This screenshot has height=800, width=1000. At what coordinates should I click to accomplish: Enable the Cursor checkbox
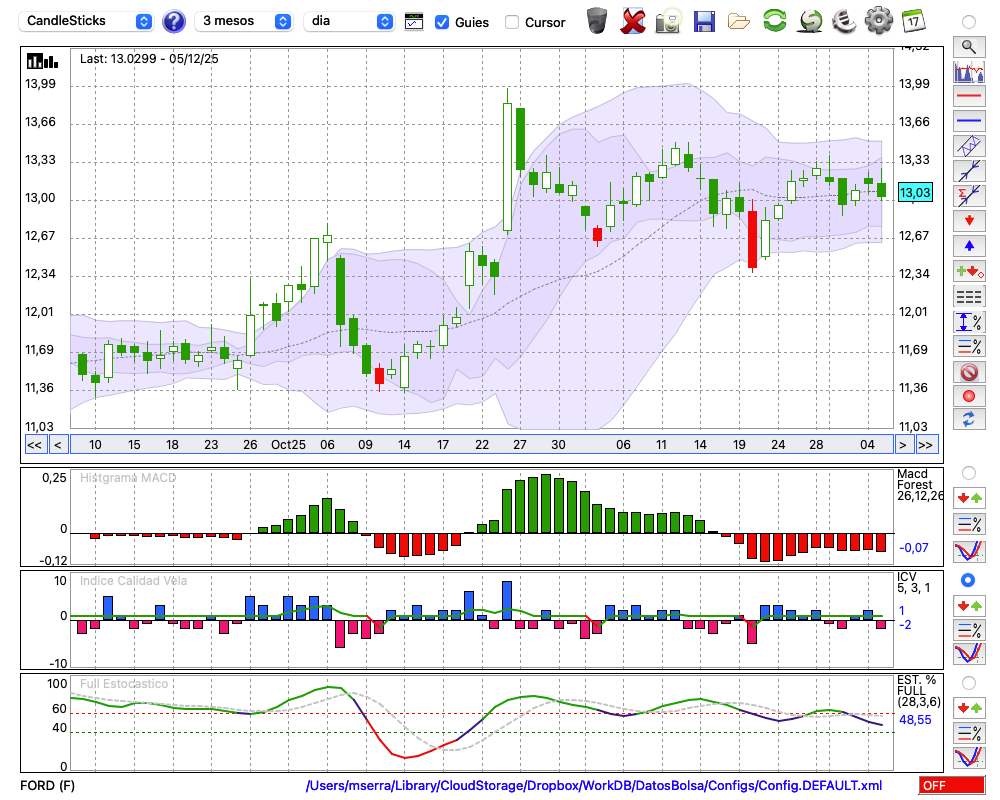click(512, 21)
